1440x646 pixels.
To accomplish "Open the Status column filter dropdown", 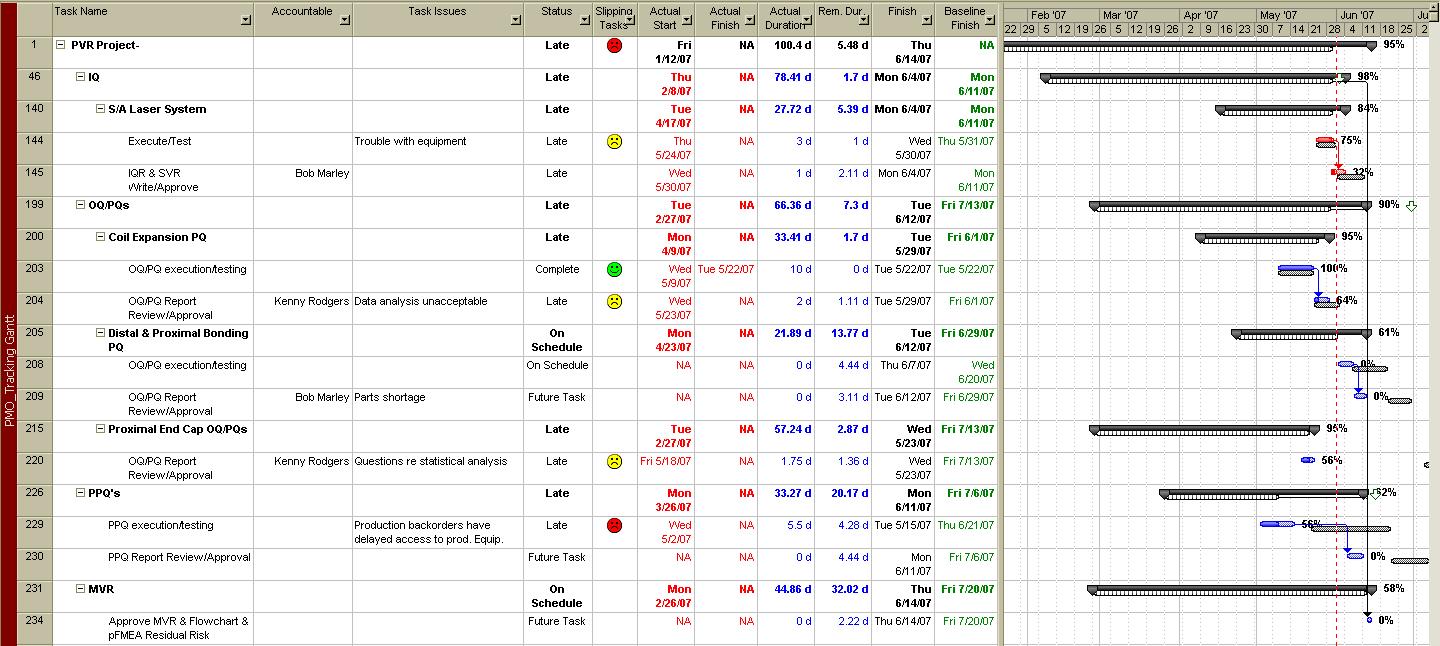I will tap(582, 20).
